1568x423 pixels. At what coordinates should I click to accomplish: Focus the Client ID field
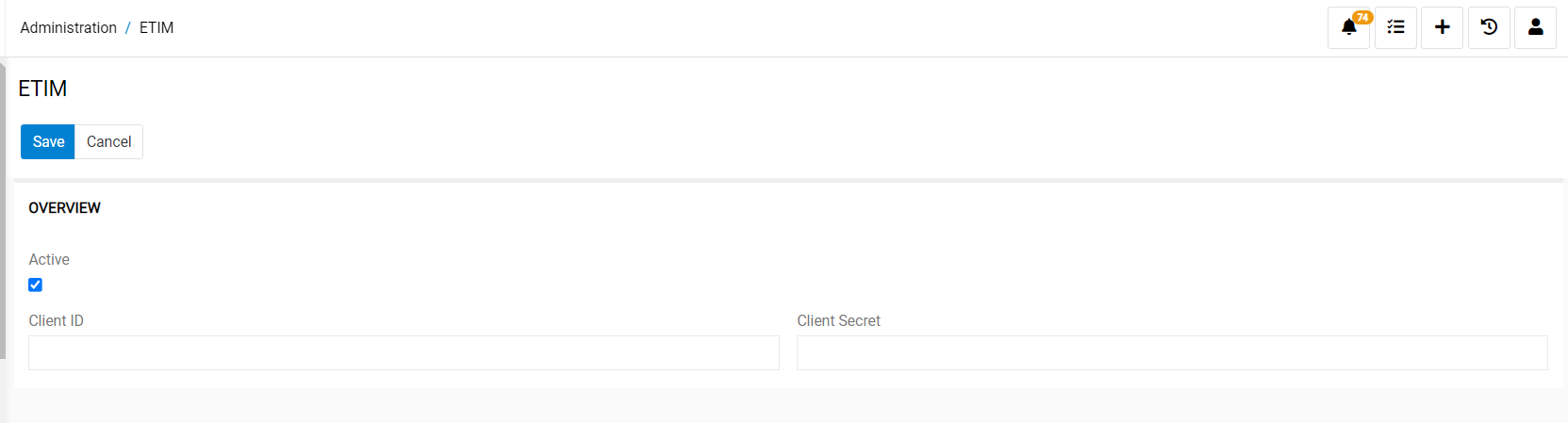[404, 353]
